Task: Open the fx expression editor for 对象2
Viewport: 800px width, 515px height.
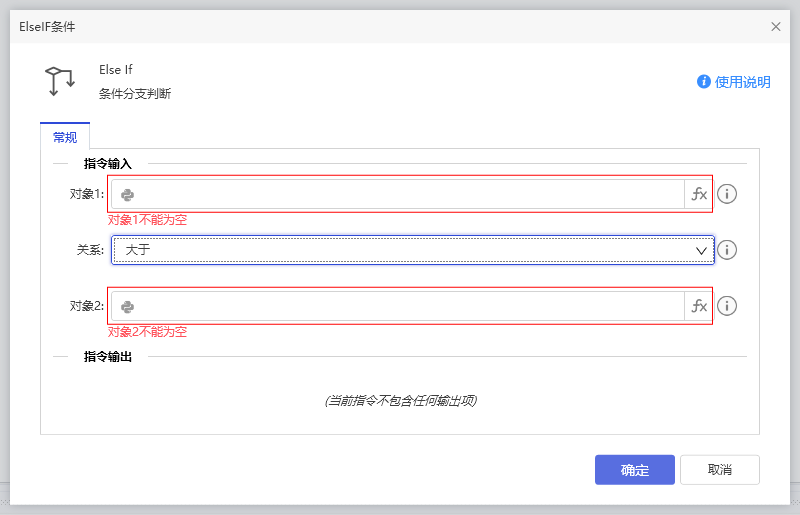Action: pyautogui.click(x=699, y=306)
